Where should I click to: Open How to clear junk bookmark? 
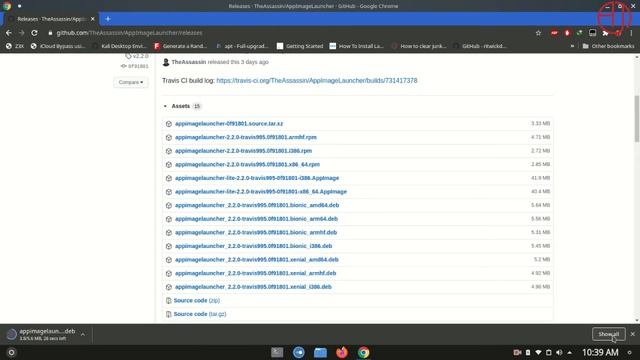(419, 46)
